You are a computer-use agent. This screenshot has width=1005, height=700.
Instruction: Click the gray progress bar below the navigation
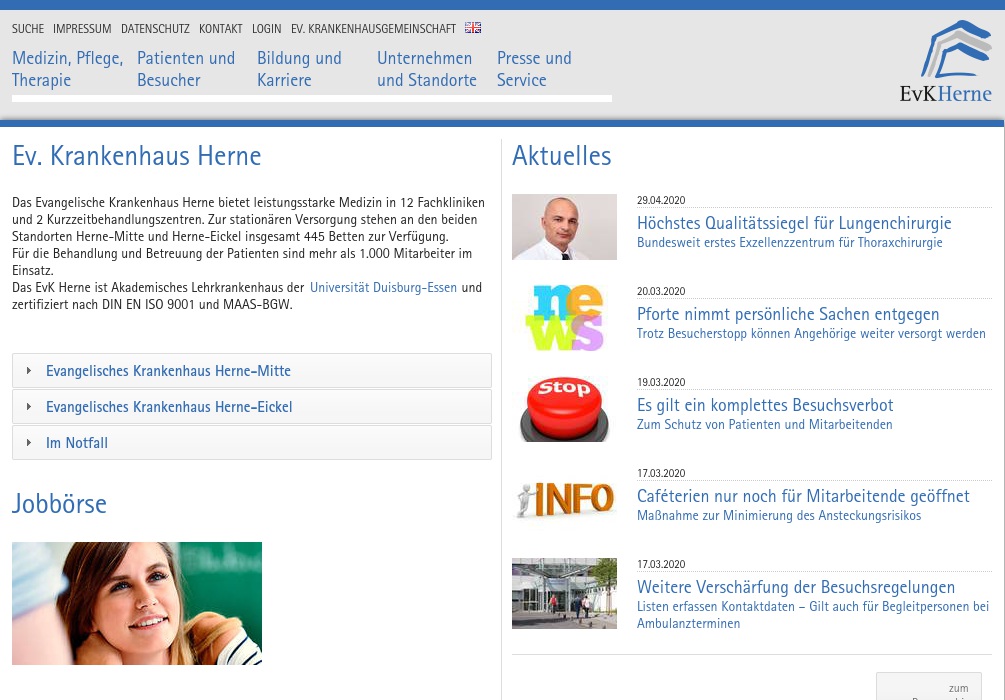[x=312, y=98]
